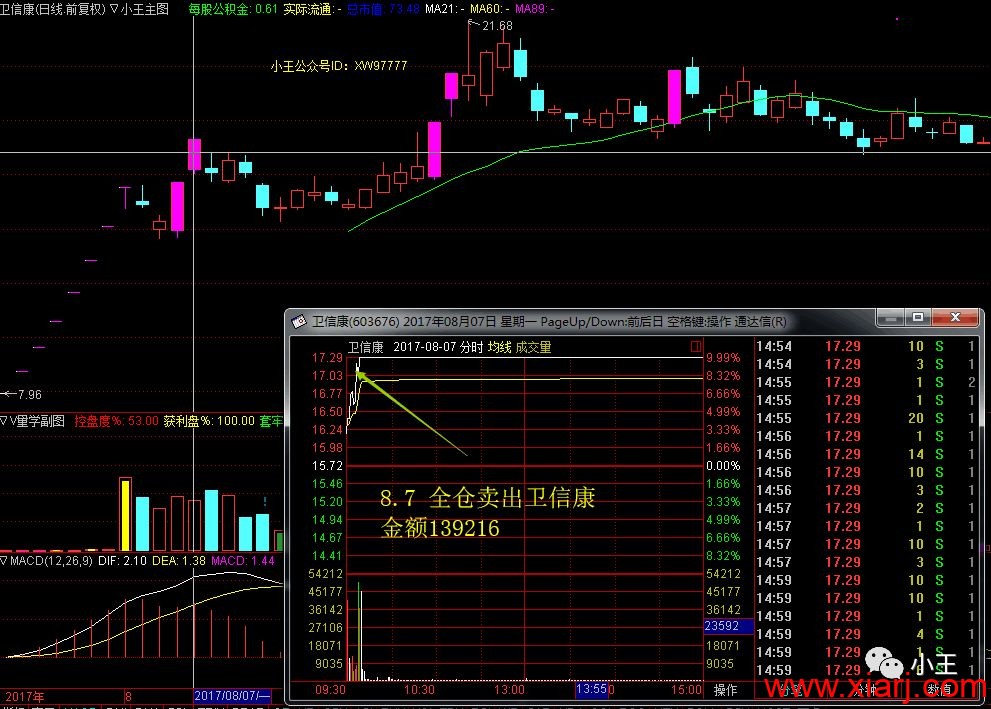Open the MACD(12,26,9) indicator dropdown
This screenshot has height=709, width=991.
point(4,561)
